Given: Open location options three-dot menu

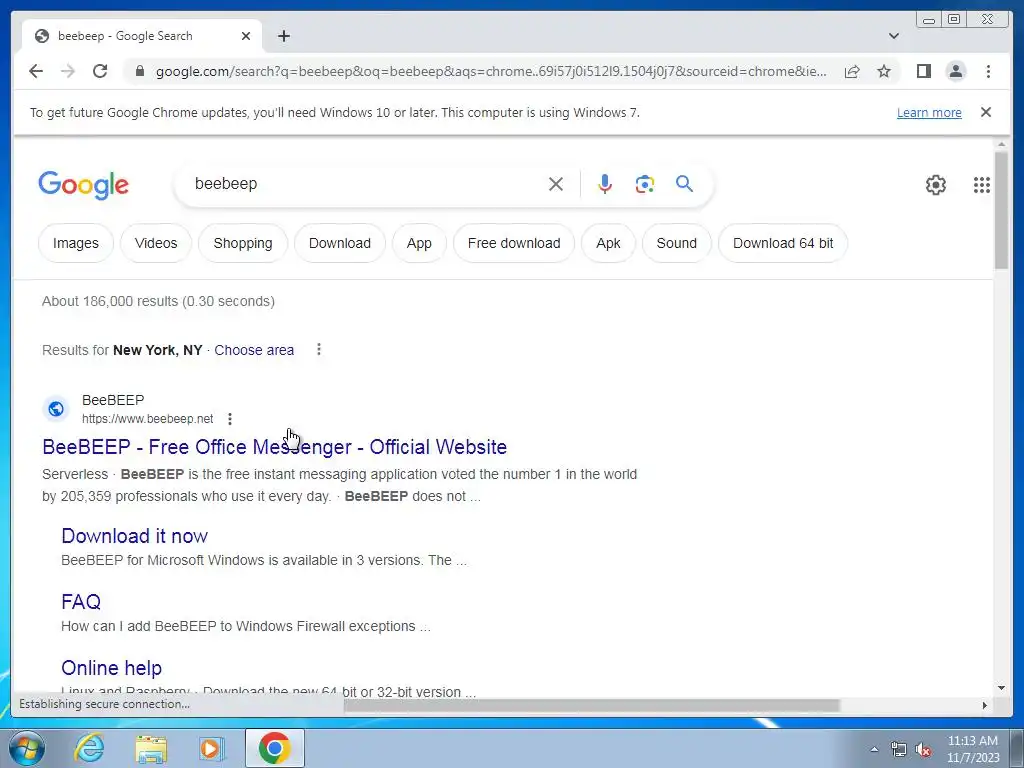Looking at the screenshot, I should tap(319, 349).
